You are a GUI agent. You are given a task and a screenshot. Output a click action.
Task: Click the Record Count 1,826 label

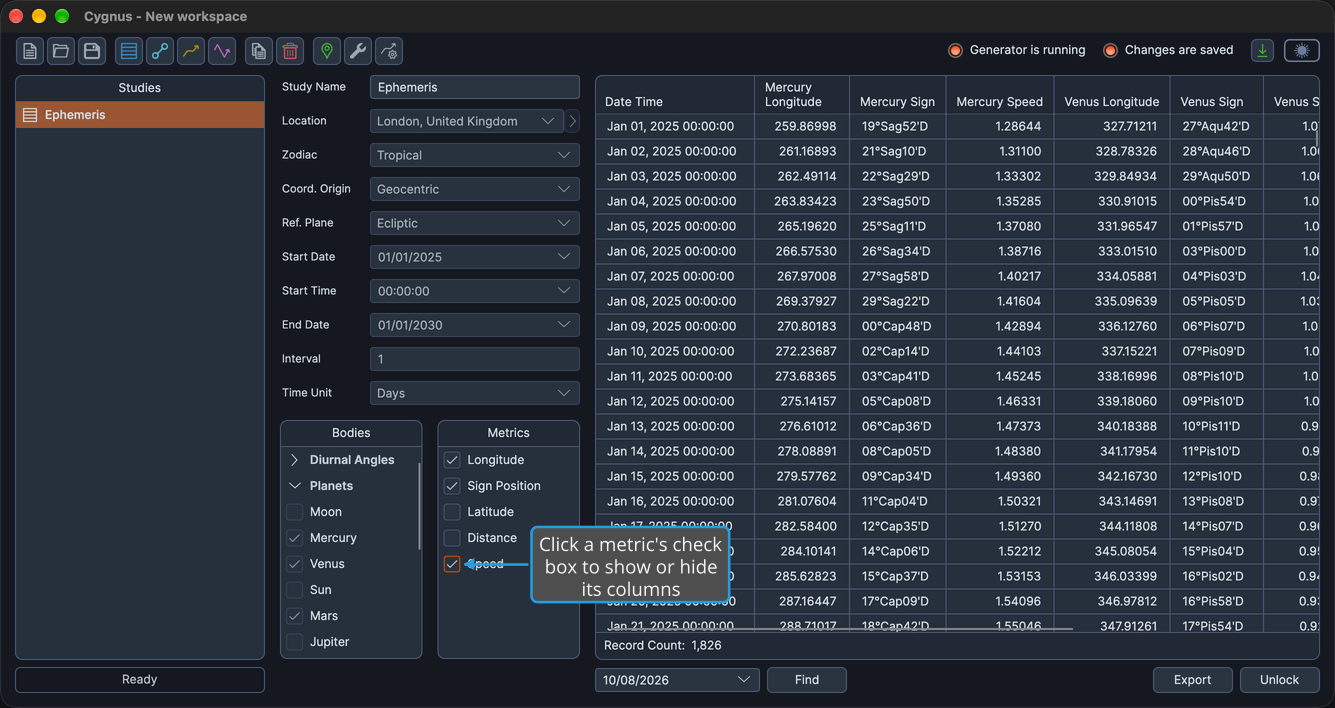[663, 646]
